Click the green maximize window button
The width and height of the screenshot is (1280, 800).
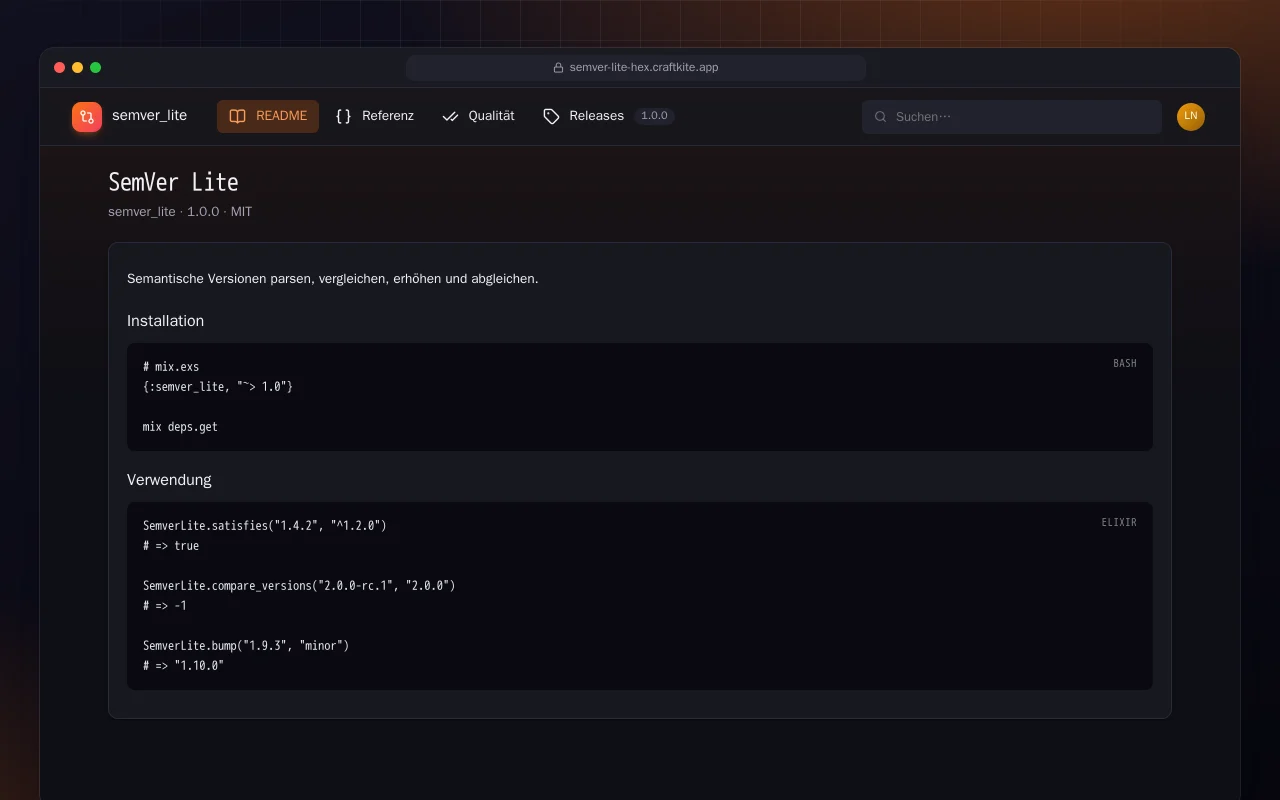coord(96,68)
